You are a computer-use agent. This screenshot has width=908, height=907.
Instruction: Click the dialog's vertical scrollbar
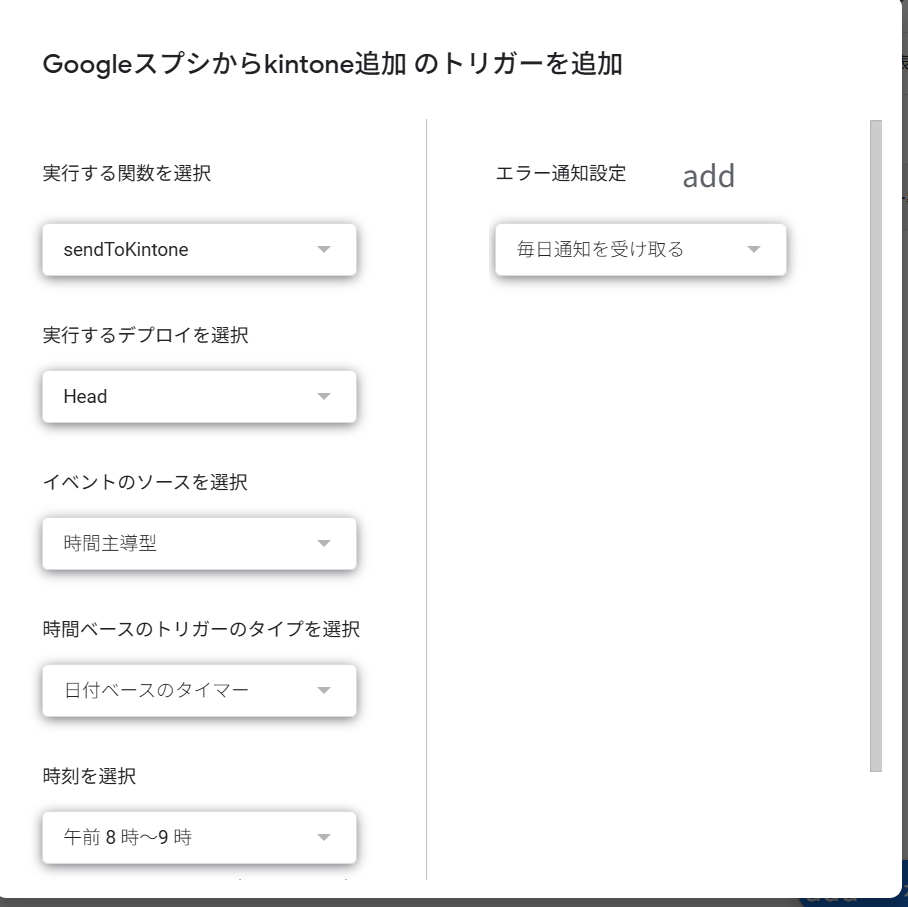click(876, 446)
